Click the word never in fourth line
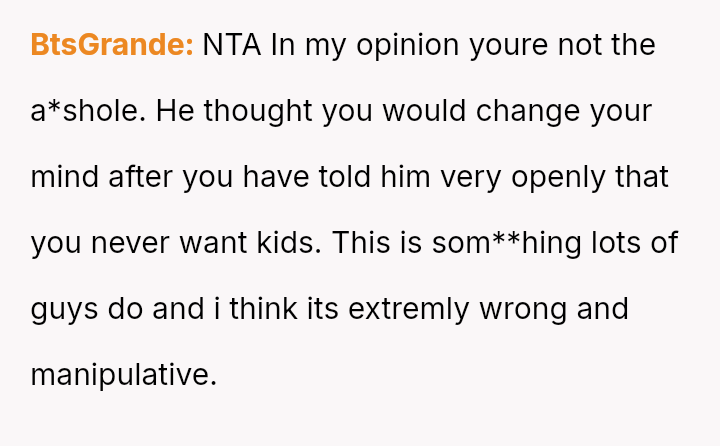Image resolution: width=720 pixels, height=446 pixels. [x=130, y=243]
